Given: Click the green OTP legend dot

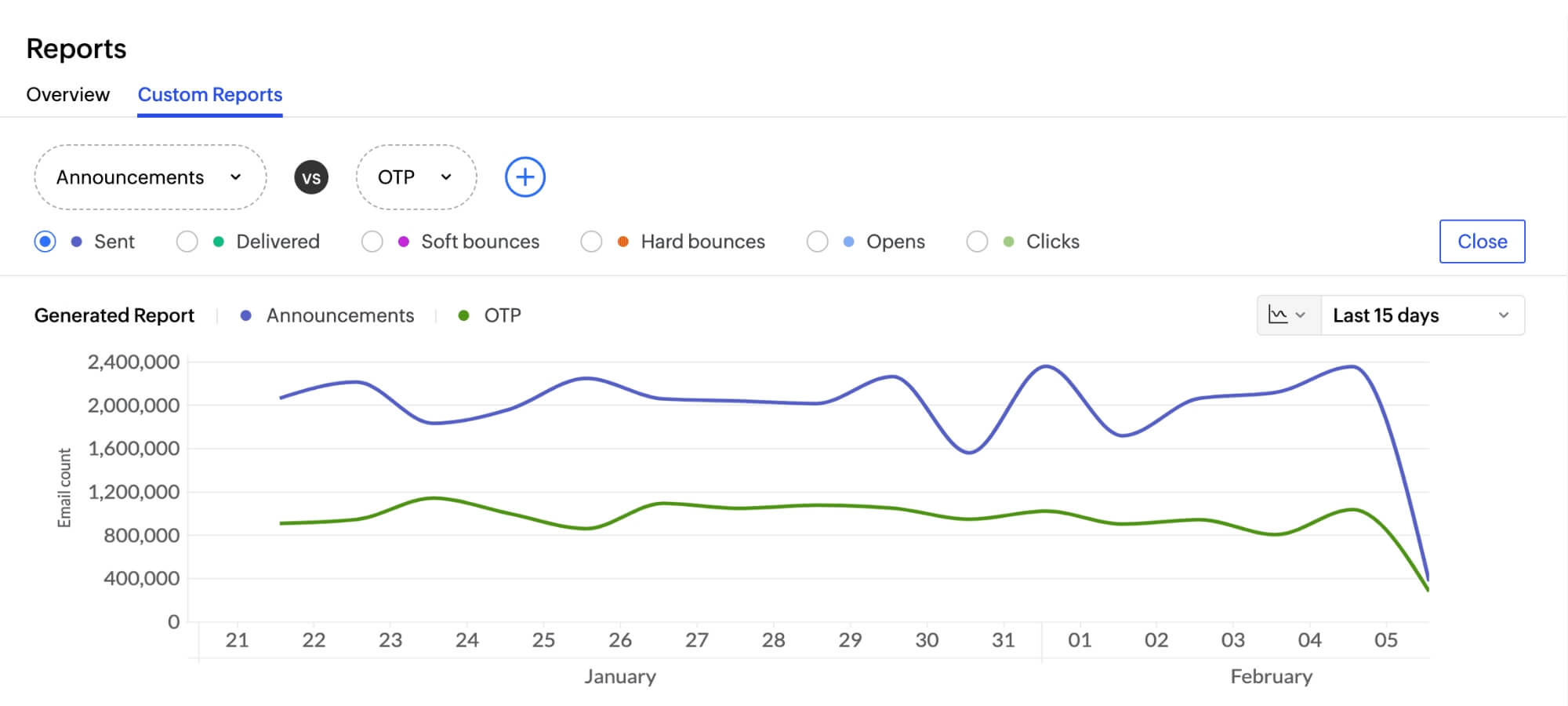Looking at the screenshot, I should click(x=463, y=315).
